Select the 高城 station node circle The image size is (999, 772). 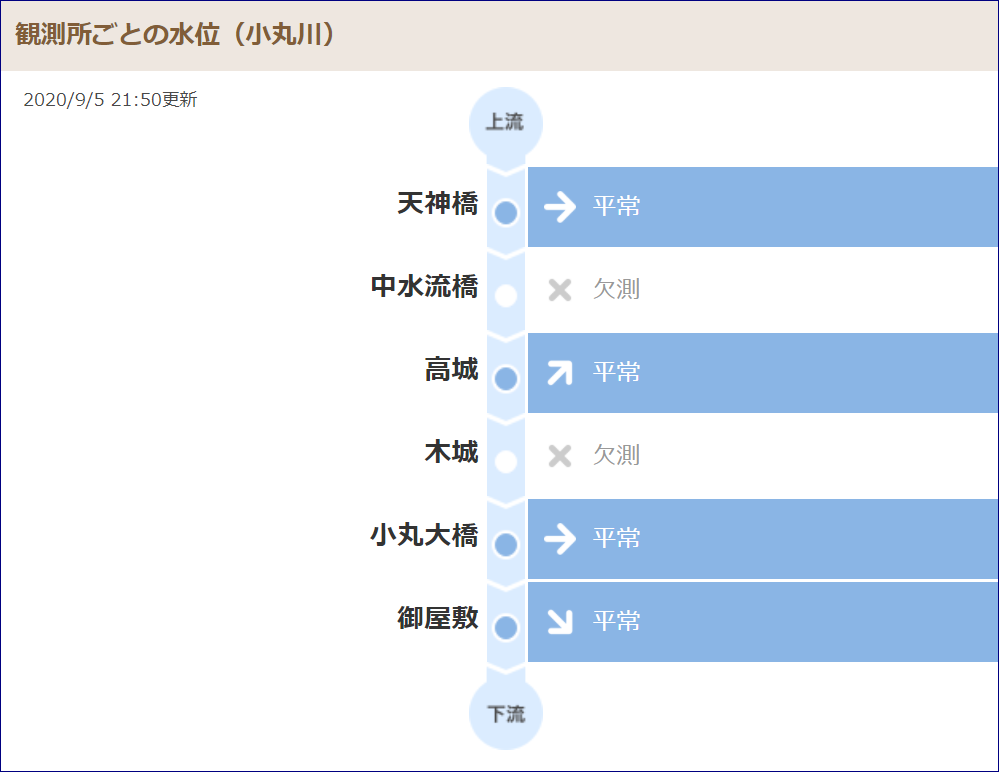point(506,378)
